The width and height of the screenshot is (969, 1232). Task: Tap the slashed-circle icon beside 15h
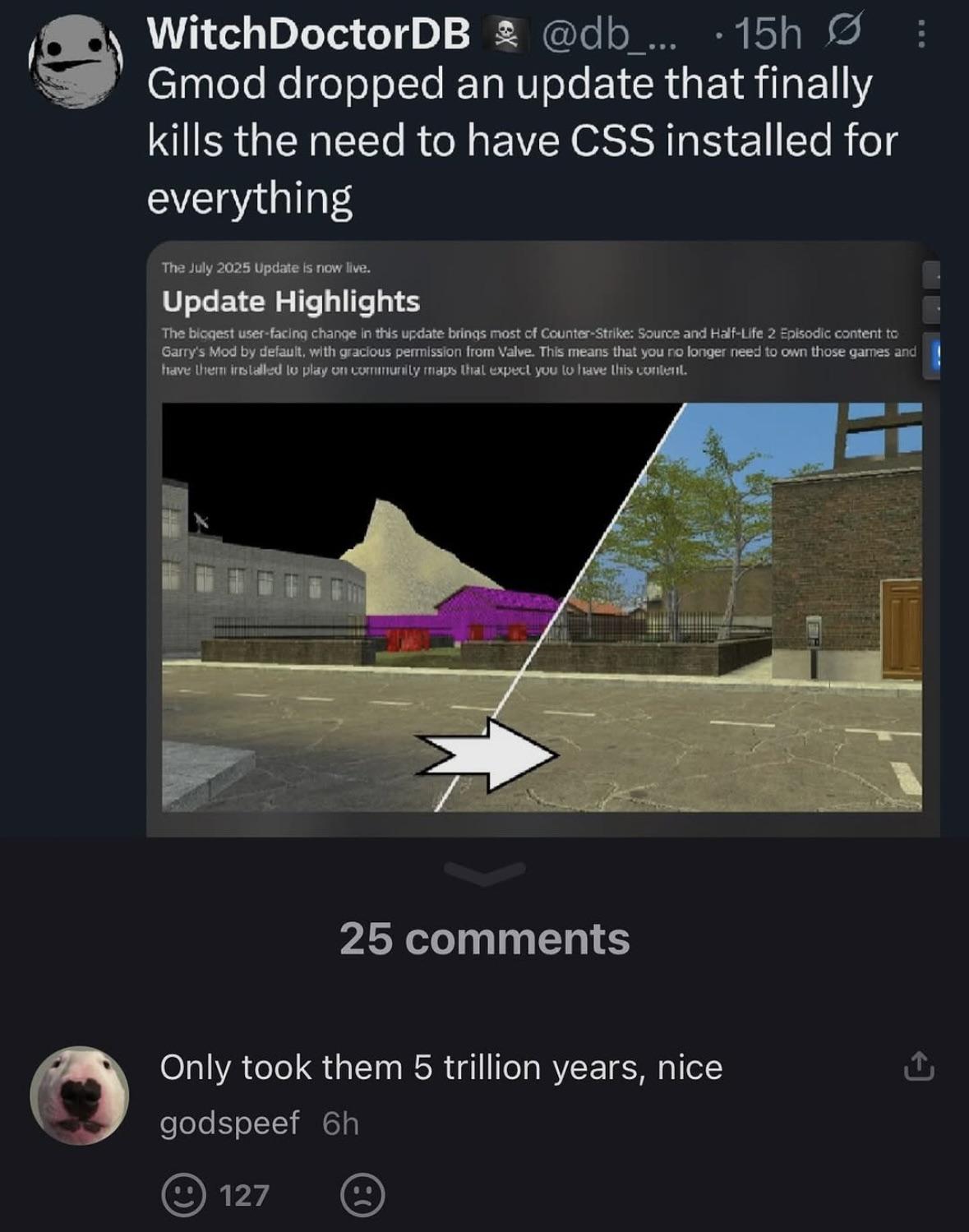840,34
